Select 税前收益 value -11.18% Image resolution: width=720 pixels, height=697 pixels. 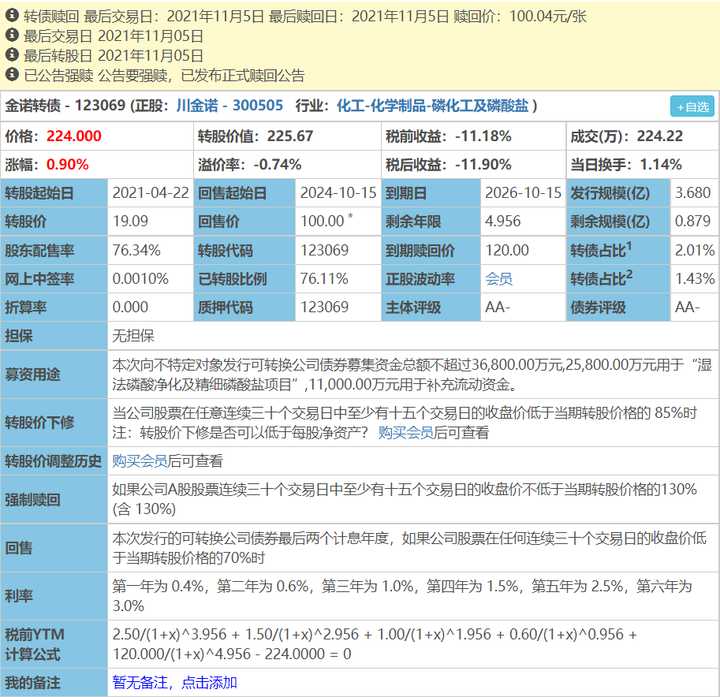point(483,136)
